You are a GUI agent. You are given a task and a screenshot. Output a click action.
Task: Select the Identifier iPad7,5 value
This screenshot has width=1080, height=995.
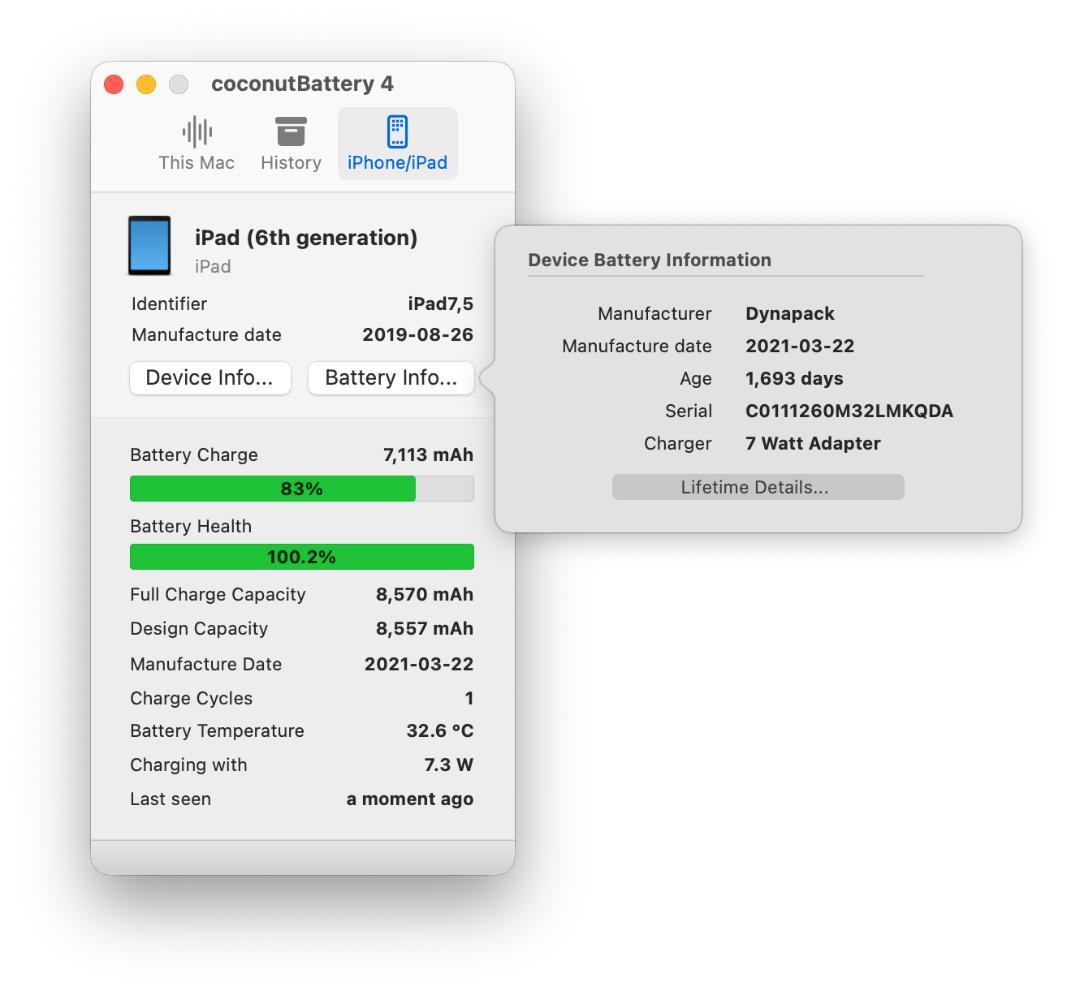coord(443,303)
